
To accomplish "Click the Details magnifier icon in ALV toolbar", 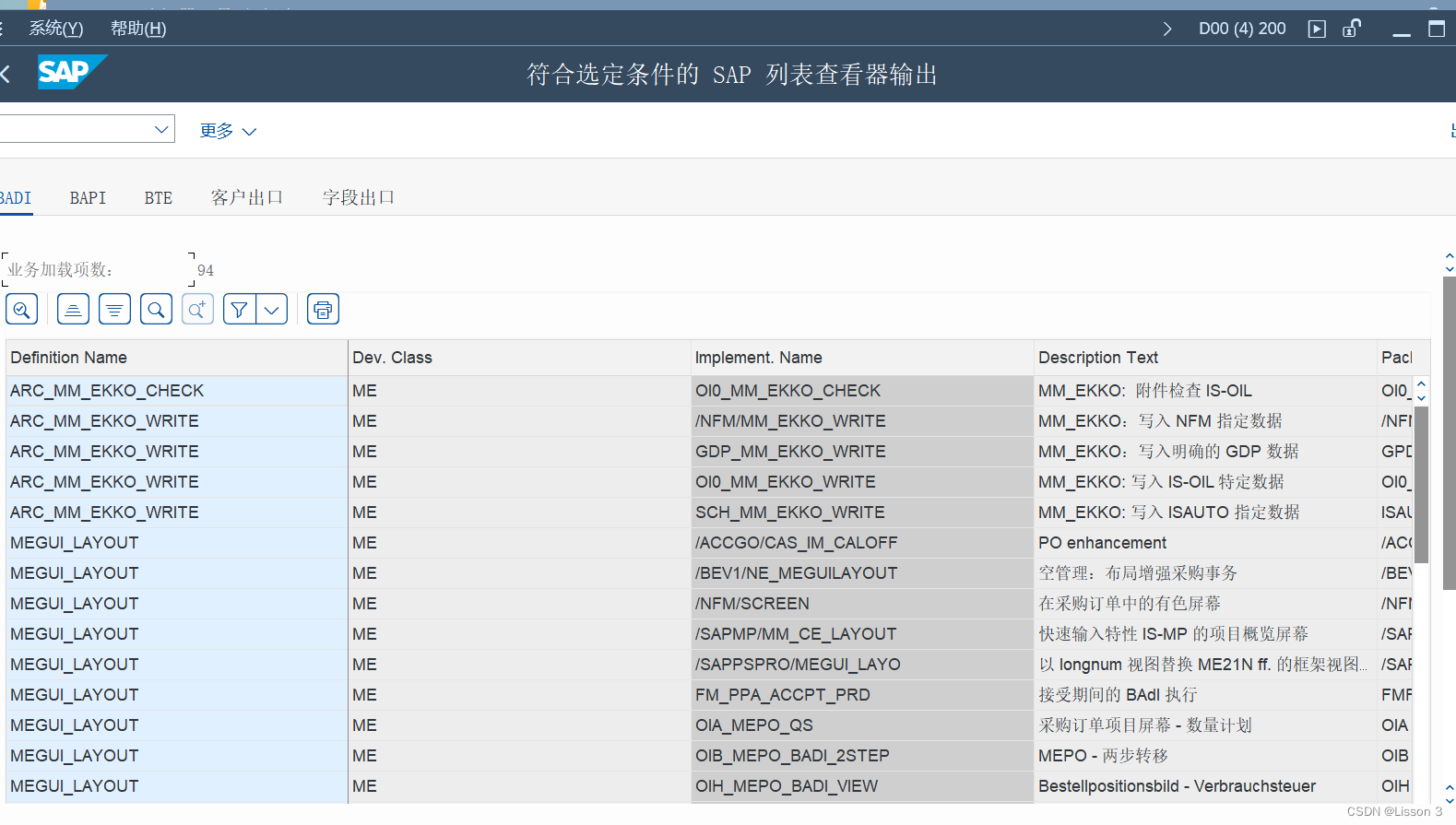I will coord(22,310).
